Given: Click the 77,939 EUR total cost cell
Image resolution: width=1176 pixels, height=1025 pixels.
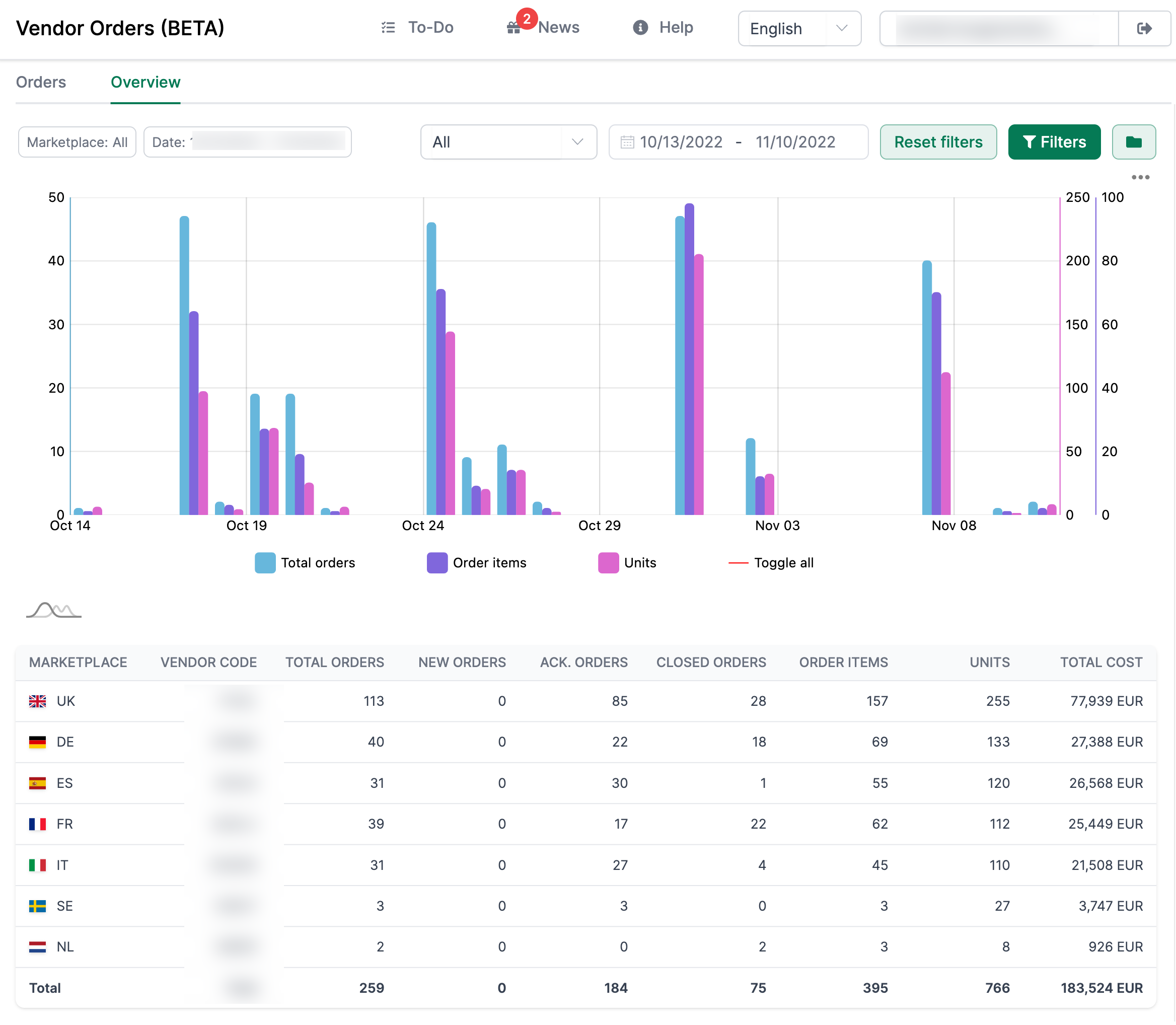Looking at the screenshot, I should click(1106, 701).
